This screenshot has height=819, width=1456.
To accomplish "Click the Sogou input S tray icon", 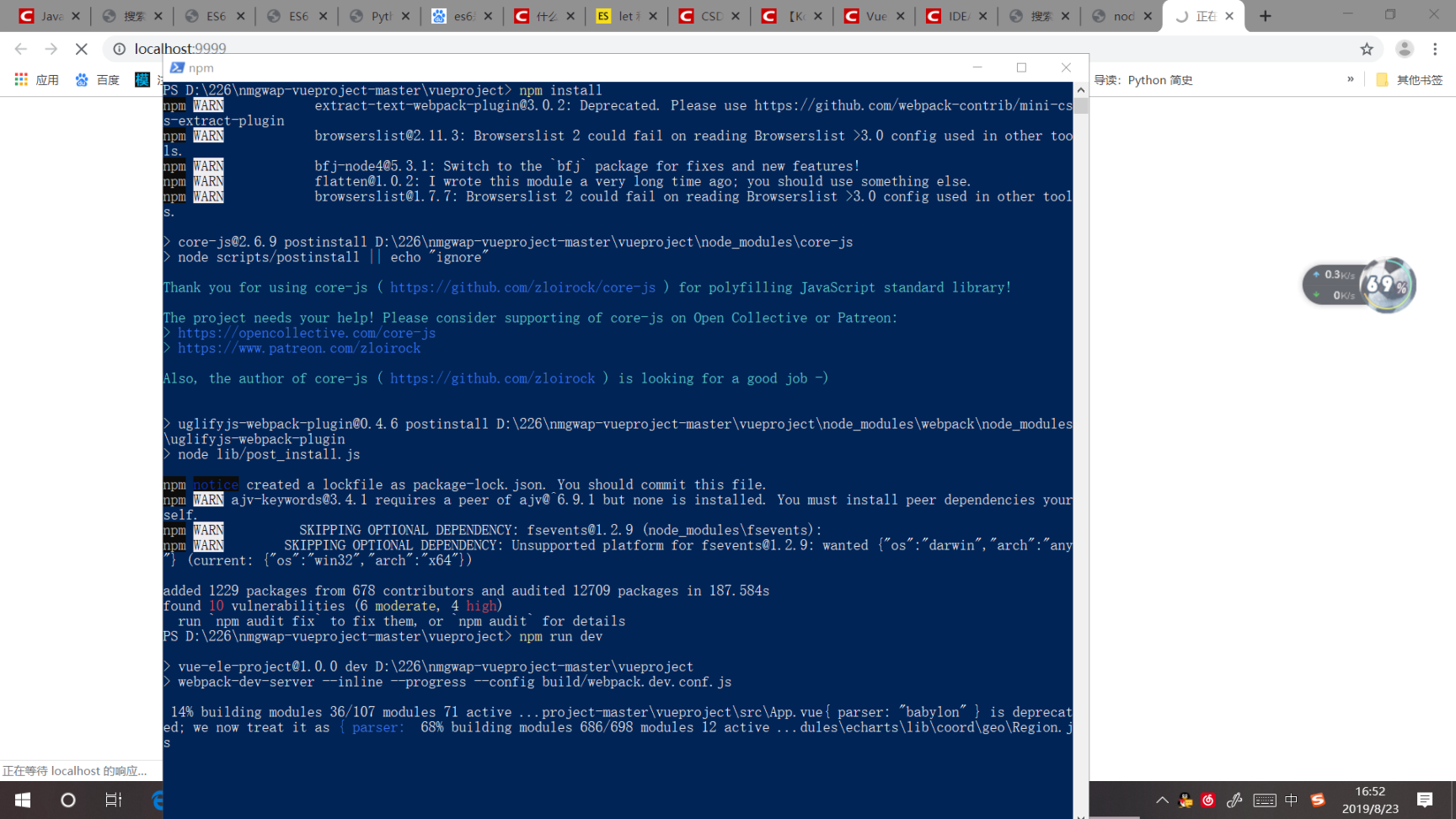I will [1319, 800].
